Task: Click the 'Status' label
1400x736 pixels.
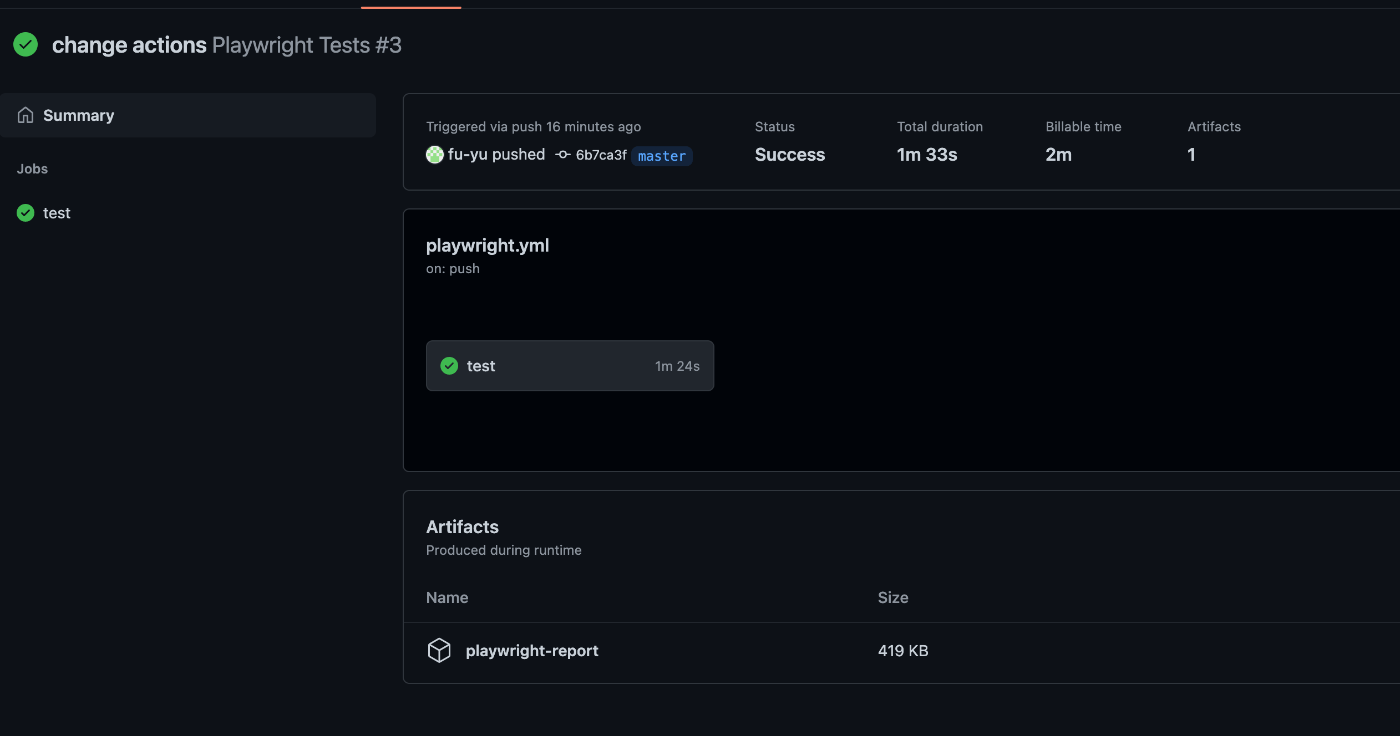Action: [775, 127]
